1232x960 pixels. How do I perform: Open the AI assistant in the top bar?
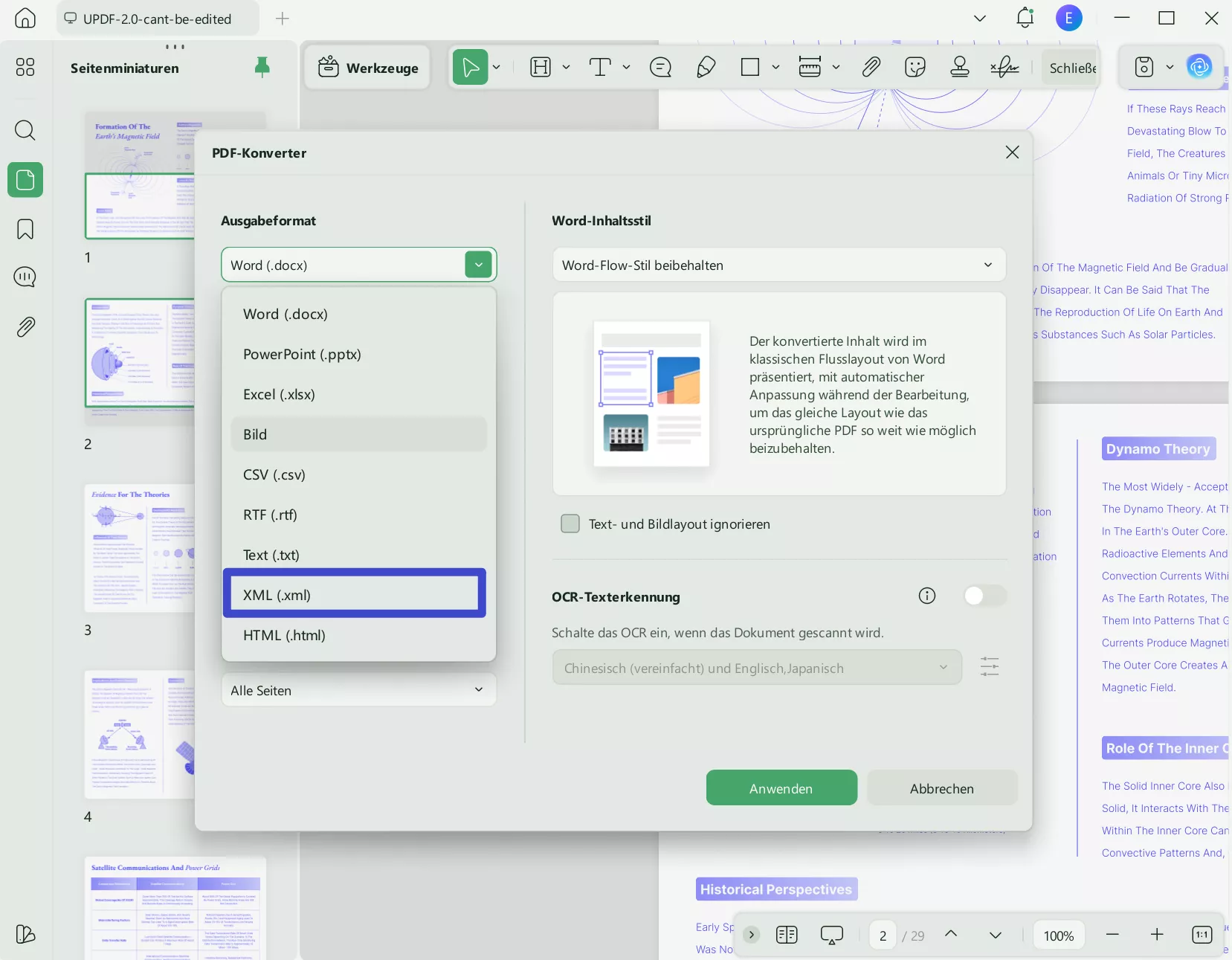pyautogui.click(x=1198, y=66)
